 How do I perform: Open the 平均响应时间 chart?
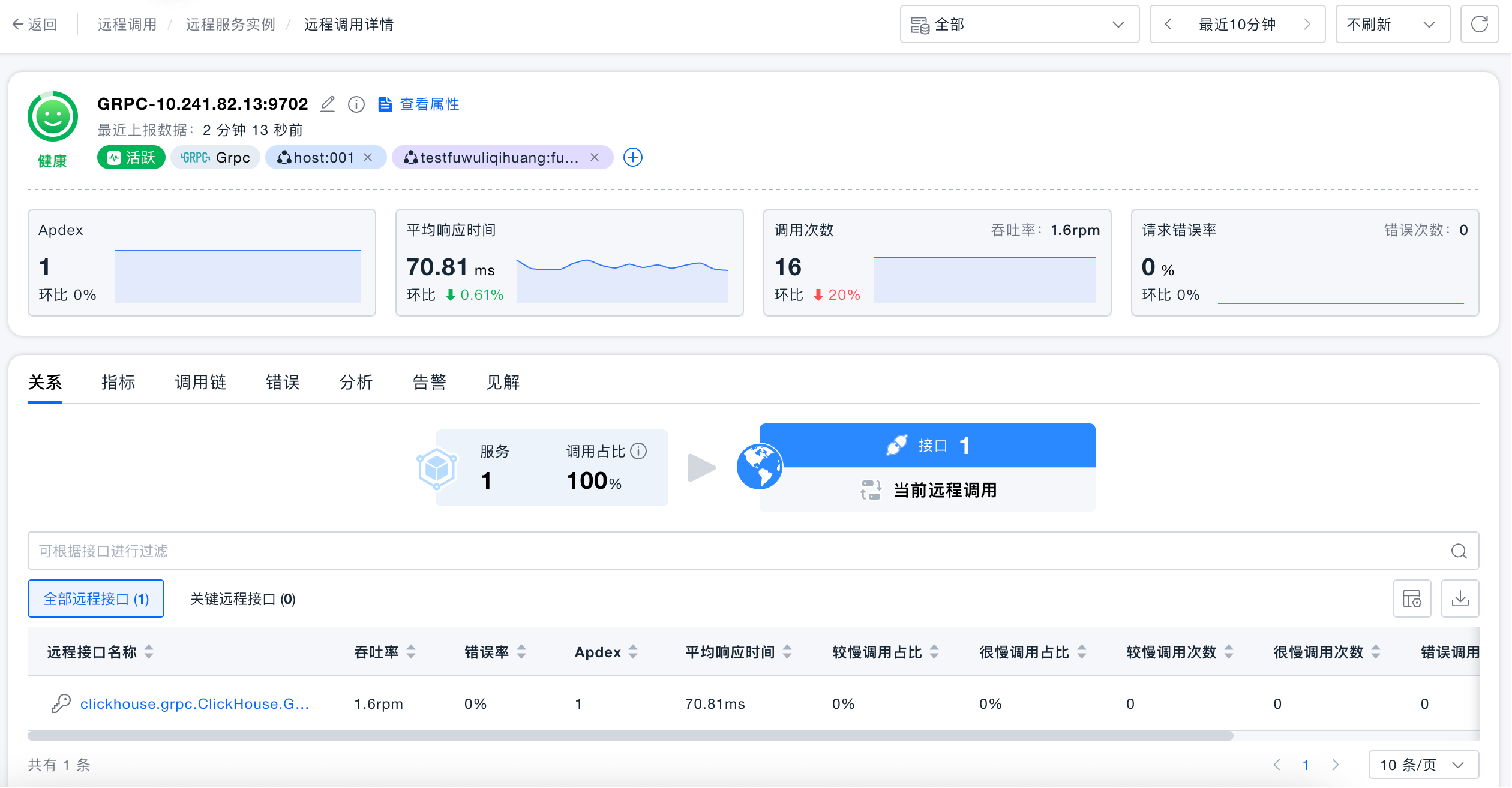(622, 281)
